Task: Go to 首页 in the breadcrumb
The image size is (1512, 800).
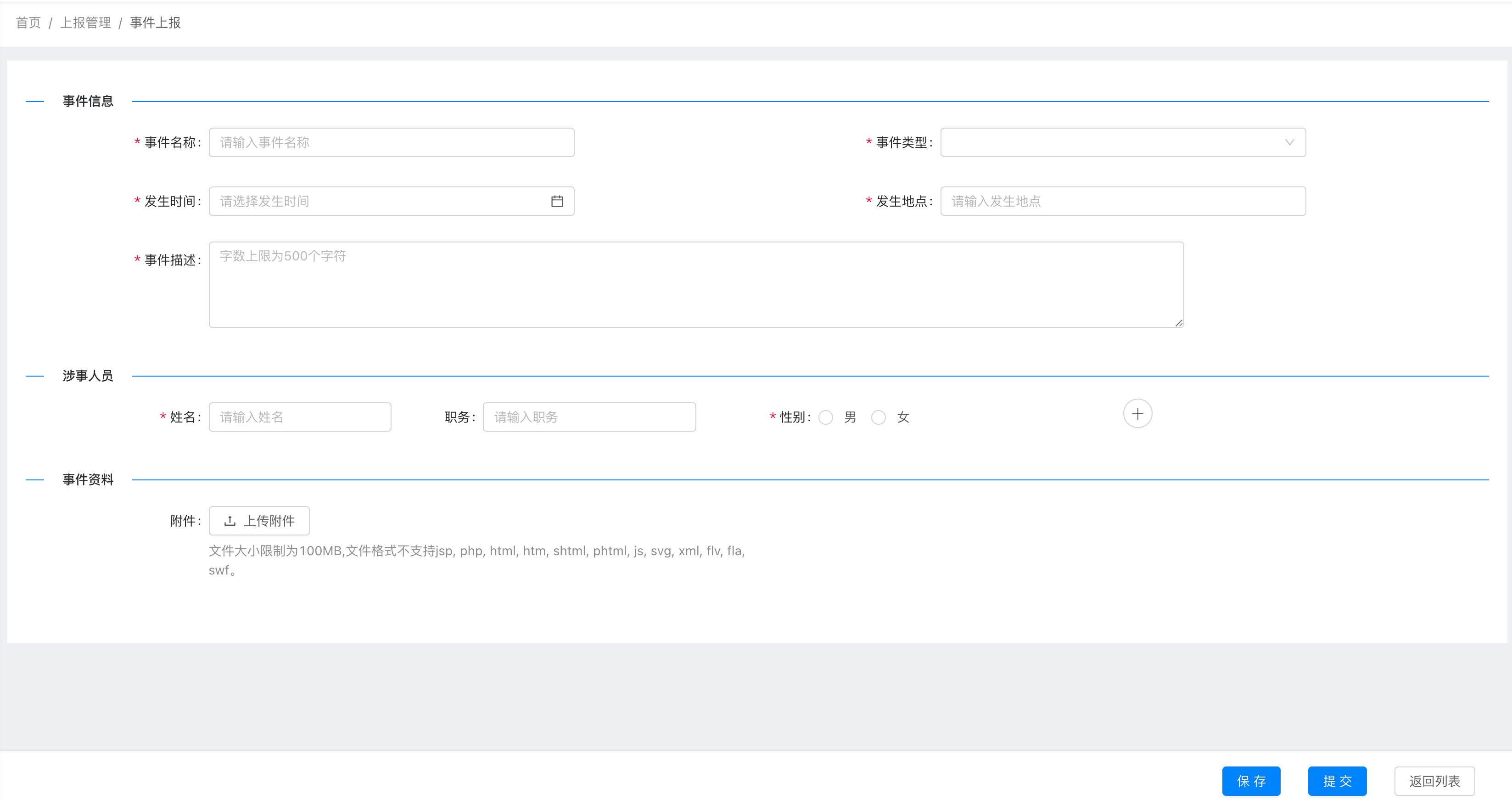Action: click(28, 23)
